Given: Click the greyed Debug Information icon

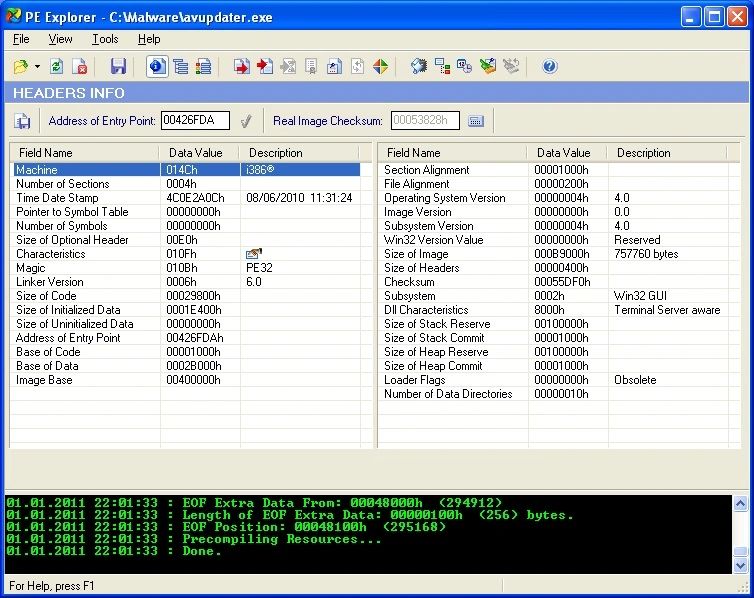Looking at the screenshot, I should pos(288,66).
